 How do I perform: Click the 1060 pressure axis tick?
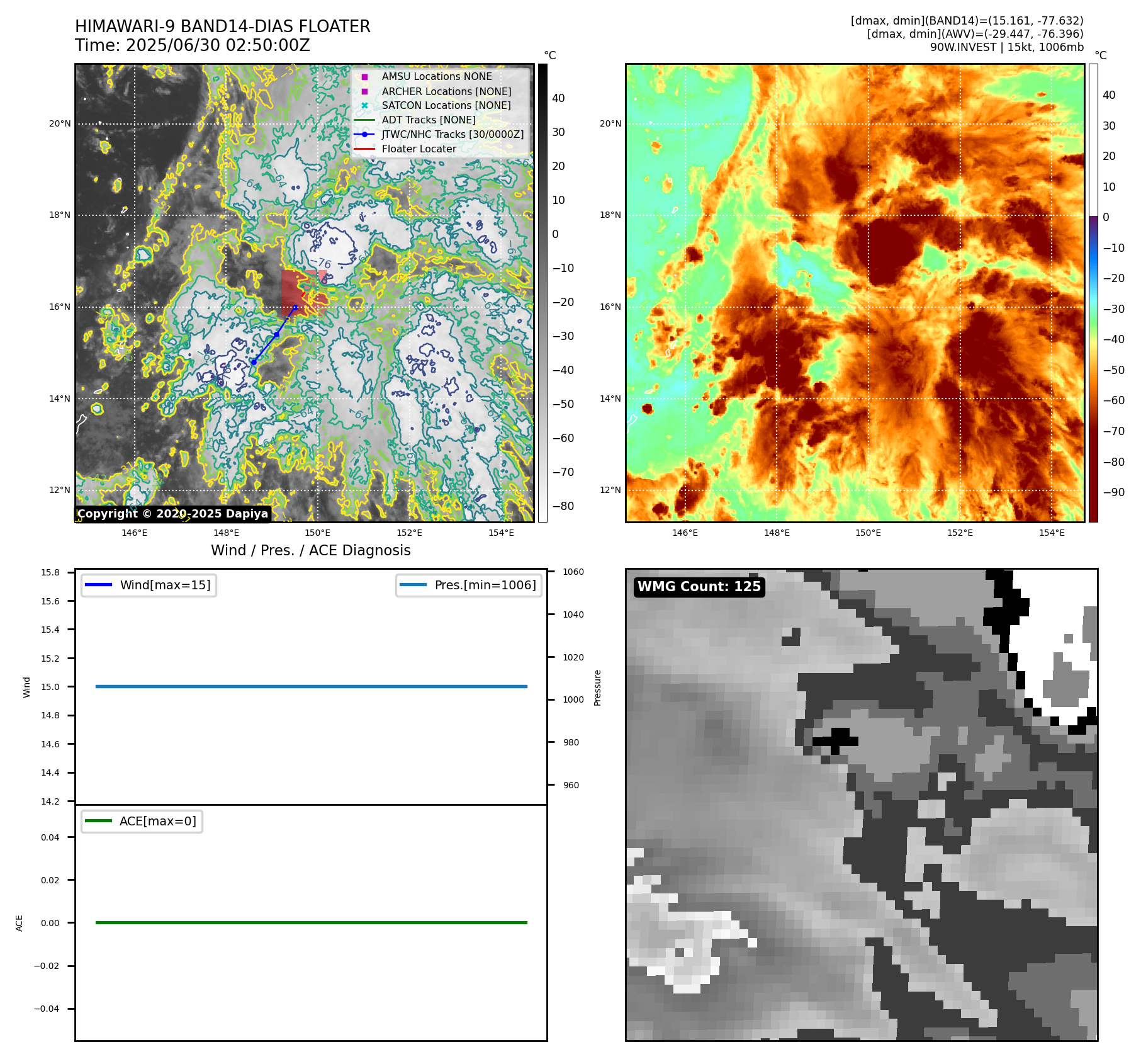573,572
